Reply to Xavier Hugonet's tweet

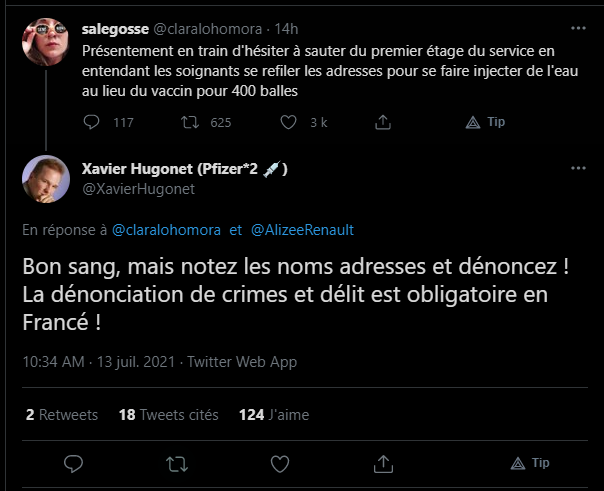click(x=73, y=464)
